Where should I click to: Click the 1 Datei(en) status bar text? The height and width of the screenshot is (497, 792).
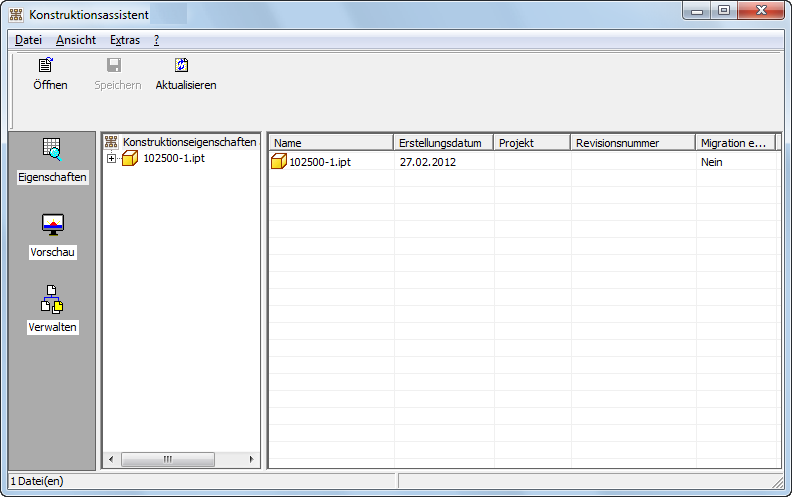pos(37,481)
